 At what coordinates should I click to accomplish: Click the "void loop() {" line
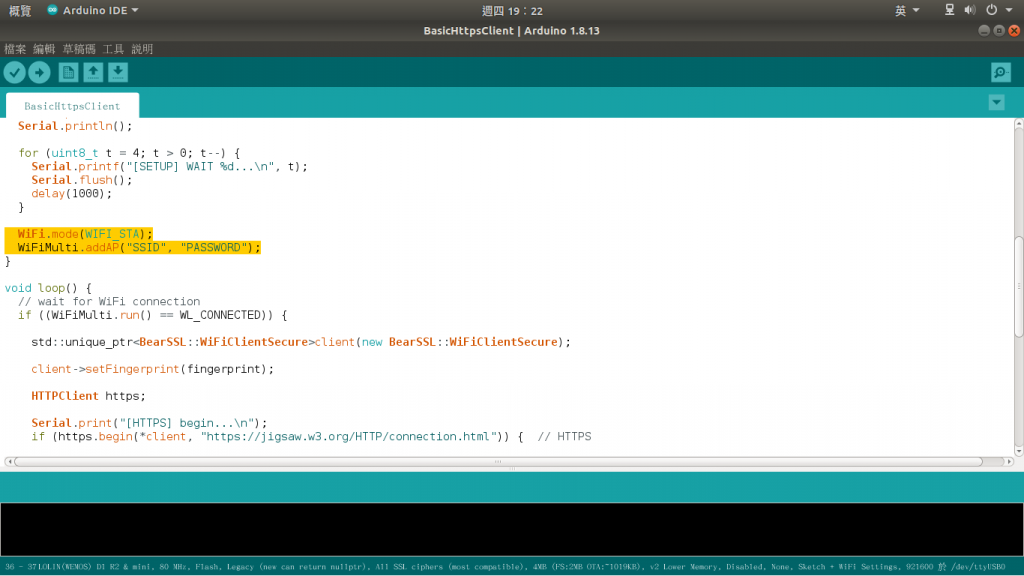click(x=48, y=288)
